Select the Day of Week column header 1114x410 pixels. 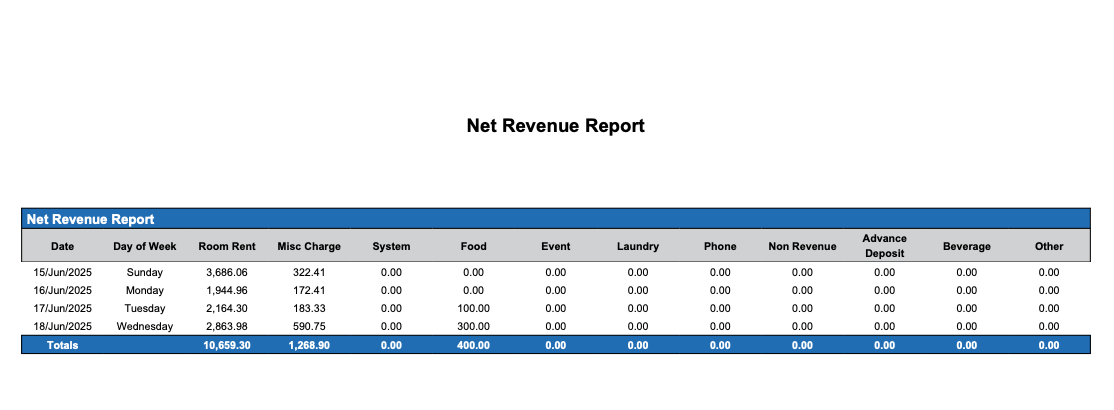click(x=145, y=246)
